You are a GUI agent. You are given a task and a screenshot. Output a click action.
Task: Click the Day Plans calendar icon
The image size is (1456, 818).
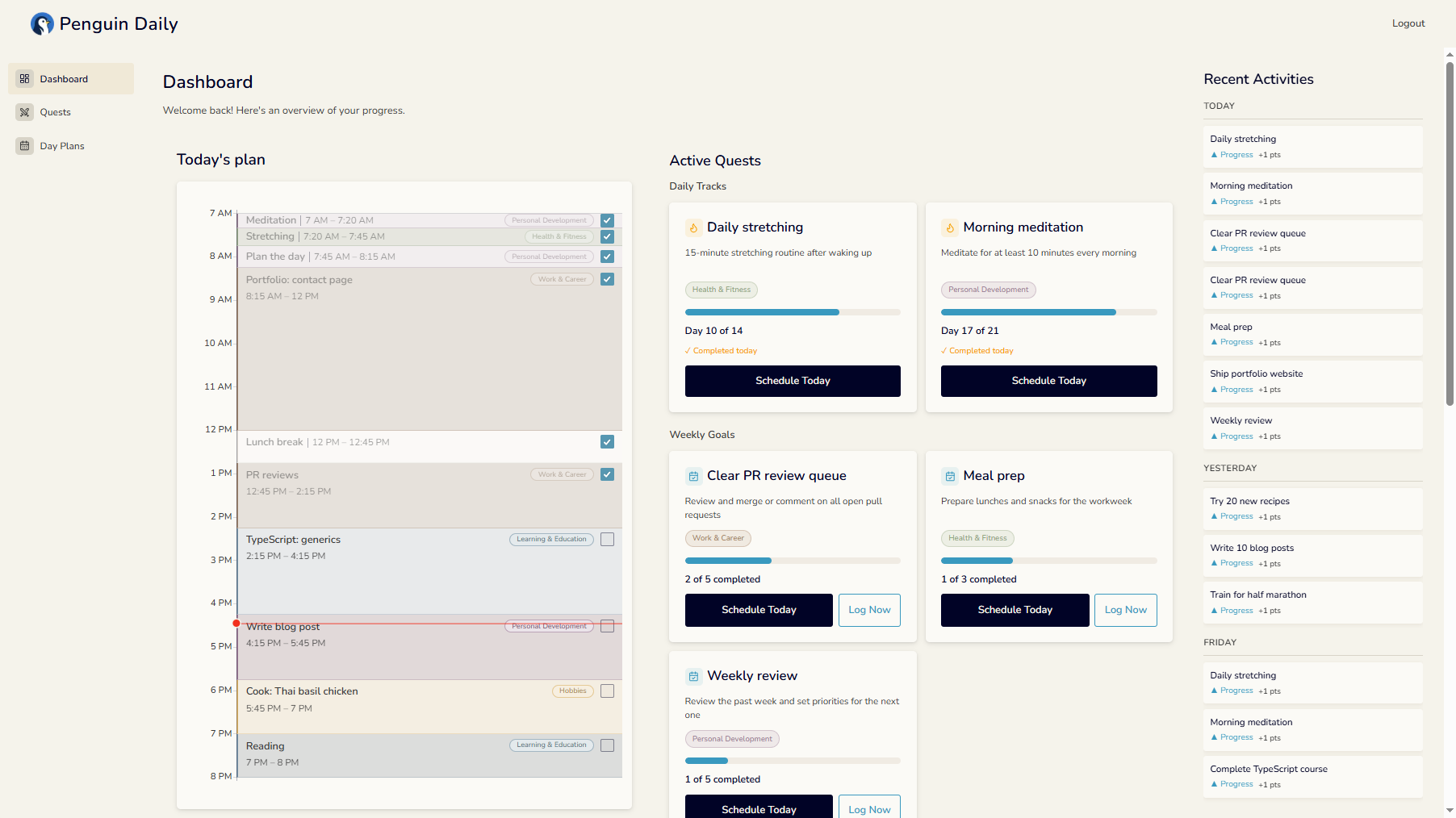tap(25, 146)
